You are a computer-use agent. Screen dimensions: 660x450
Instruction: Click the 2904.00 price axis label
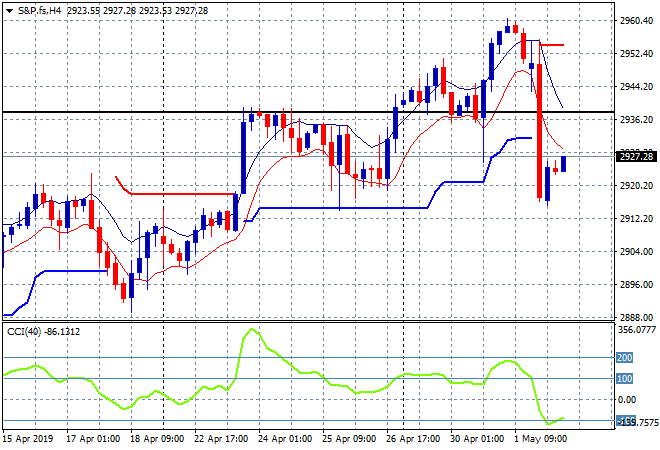pyautogui.click(x=636, y=252)
